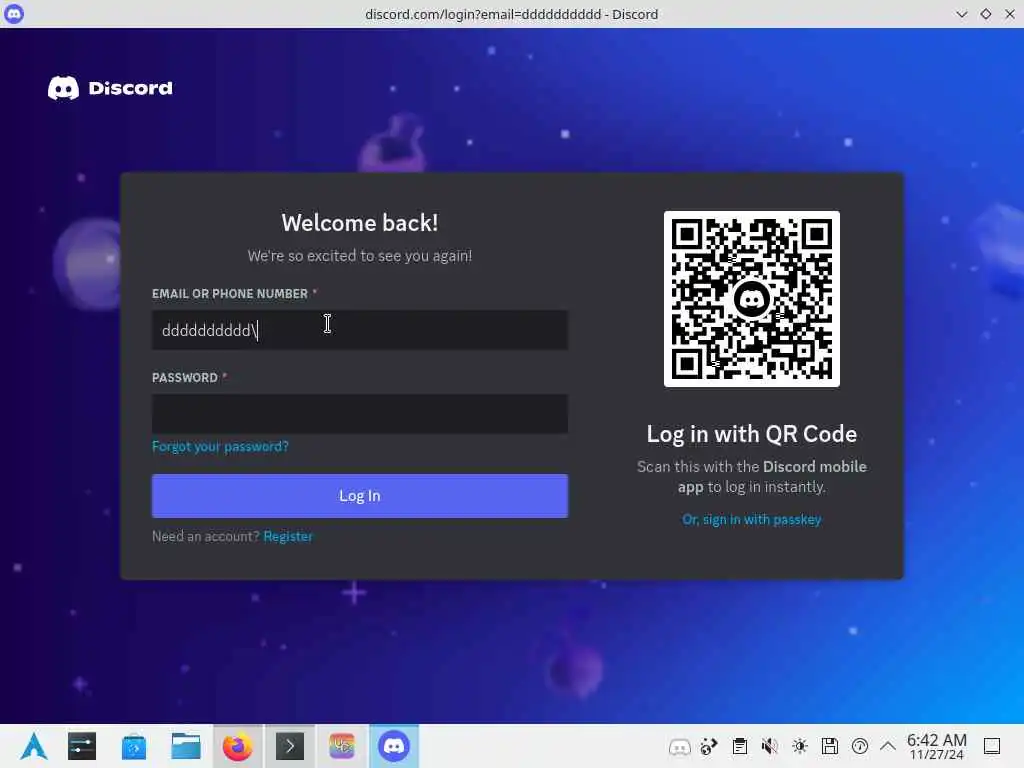The image size is (1024, 768).
Task: Open the Register link
Action: pos(288,536)
